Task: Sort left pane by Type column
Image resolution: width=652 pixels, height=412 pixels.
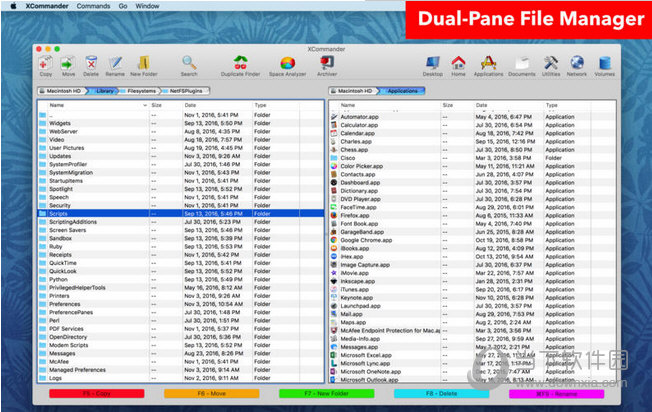Action: 276,105
